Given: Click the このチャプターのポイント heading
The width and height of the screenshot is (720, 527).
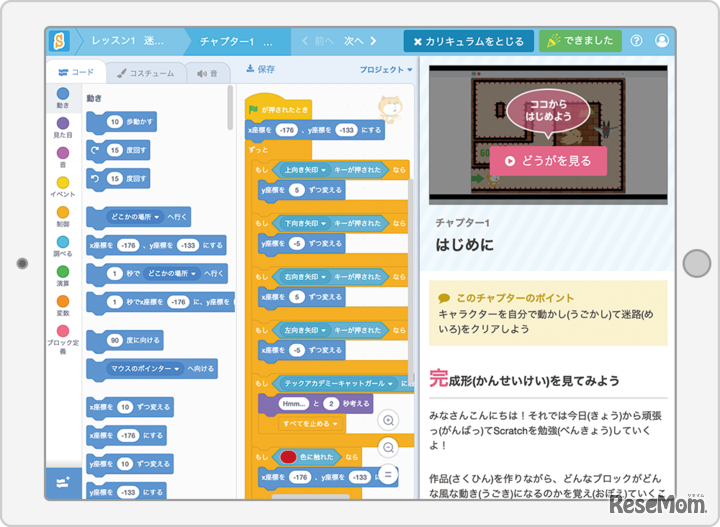Looking at the screenshot, I should click(515, 298).
